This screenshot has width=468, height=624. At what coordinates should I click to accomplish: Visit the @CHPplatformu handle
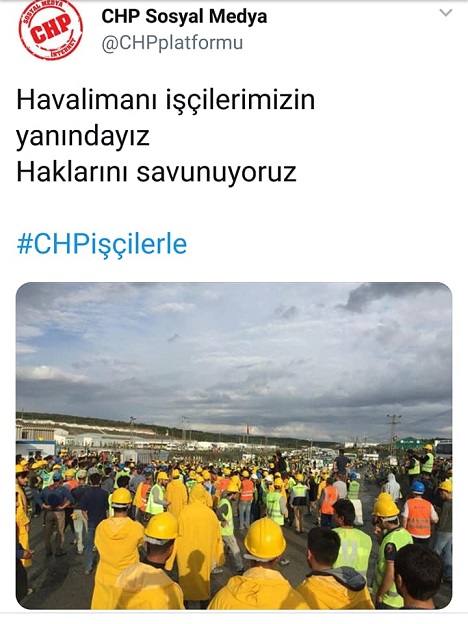[x=172, y=43]
